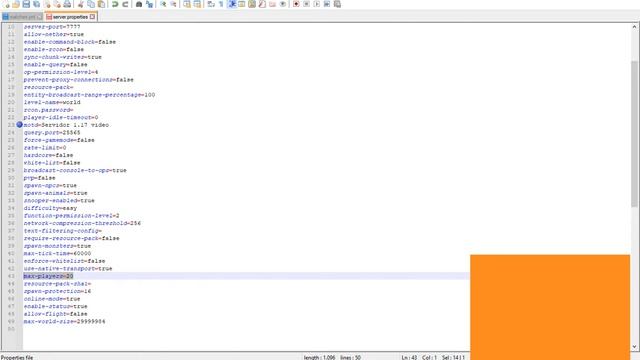Click the Ln : 43 status entry
The width and height of the screenshot is (640, 360).
409,357
